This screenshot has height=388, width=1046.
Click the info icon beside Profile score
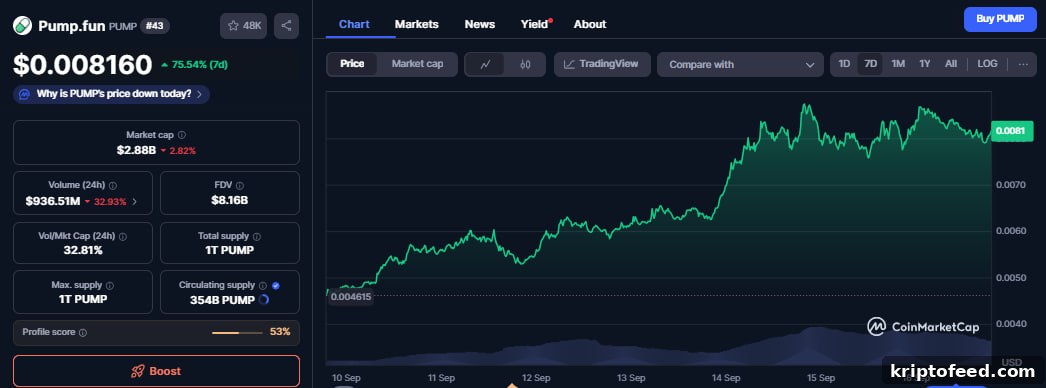pyautogui.click(x=83, y=332)
